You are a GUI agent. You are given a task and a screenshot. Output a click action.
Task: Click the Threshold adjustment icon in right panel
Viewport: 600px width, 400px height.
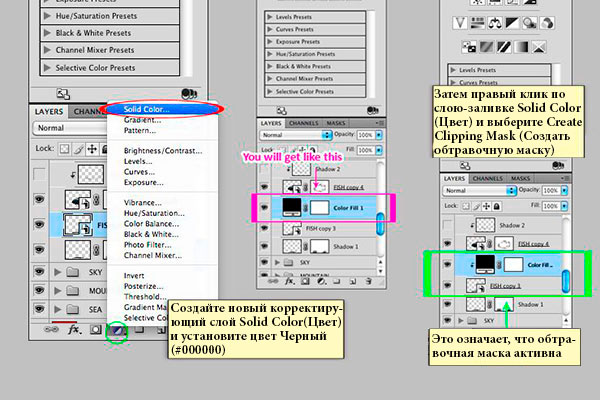coord(504,47)
